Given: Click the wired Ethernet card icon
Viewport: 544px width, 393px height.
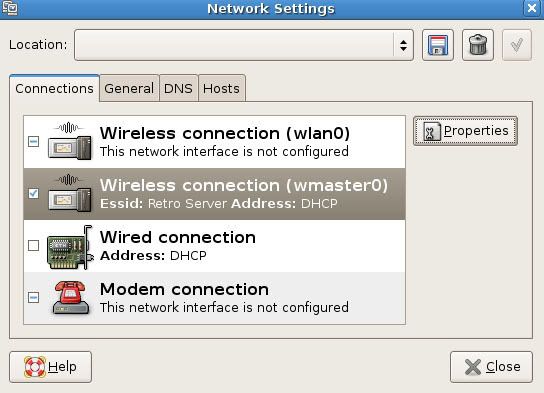Looking at the screenshot, I should pos(70,247).
